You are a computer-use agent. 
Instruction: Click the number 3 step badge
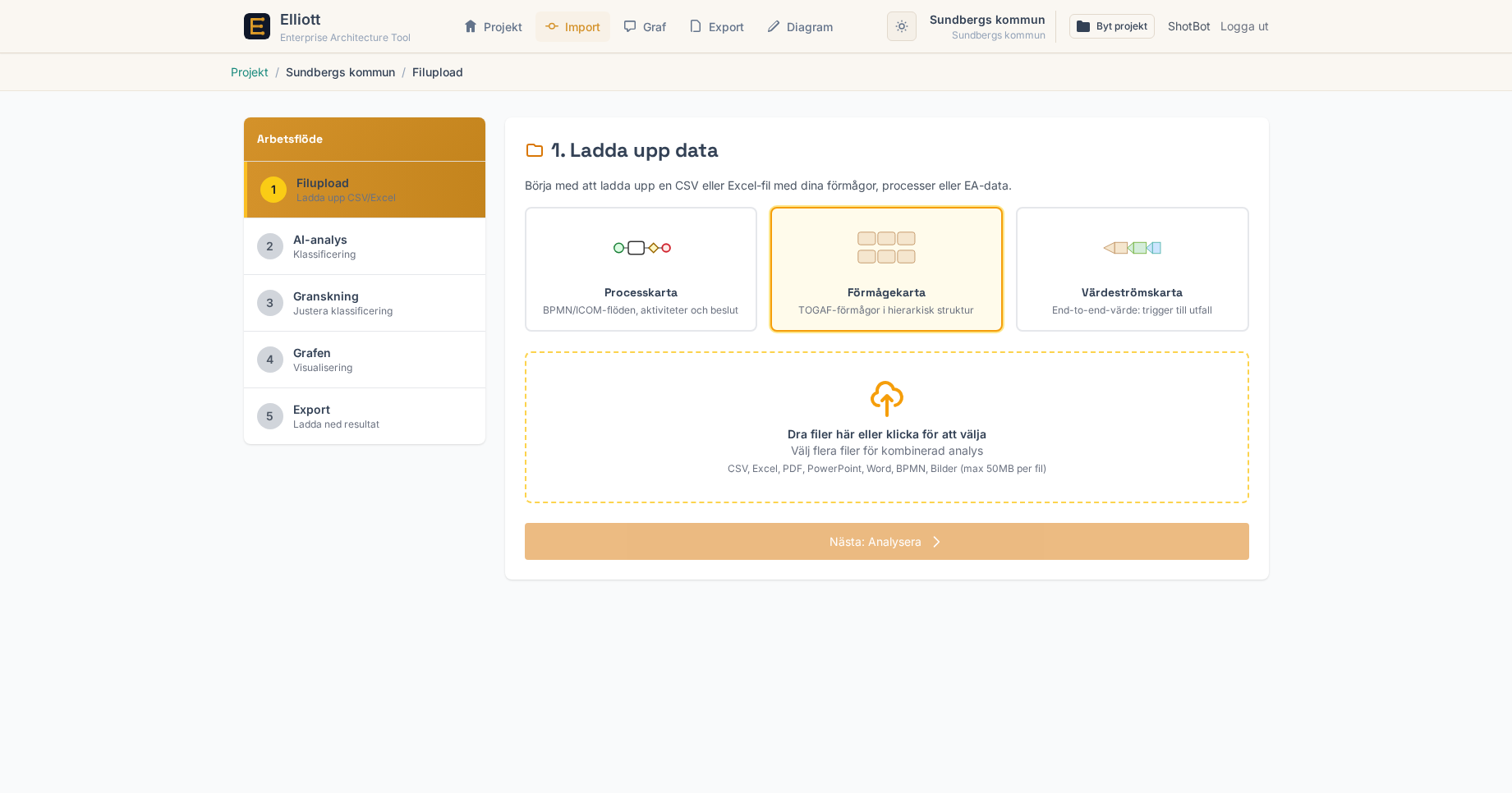[x=270, y=303]
